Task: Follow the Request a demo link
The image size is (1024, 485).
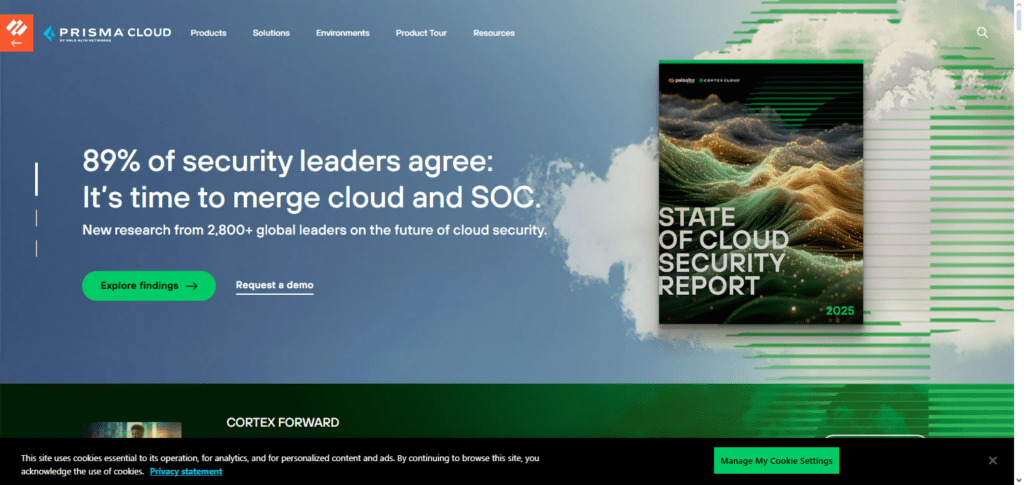Action: click(x=274, y=286)
